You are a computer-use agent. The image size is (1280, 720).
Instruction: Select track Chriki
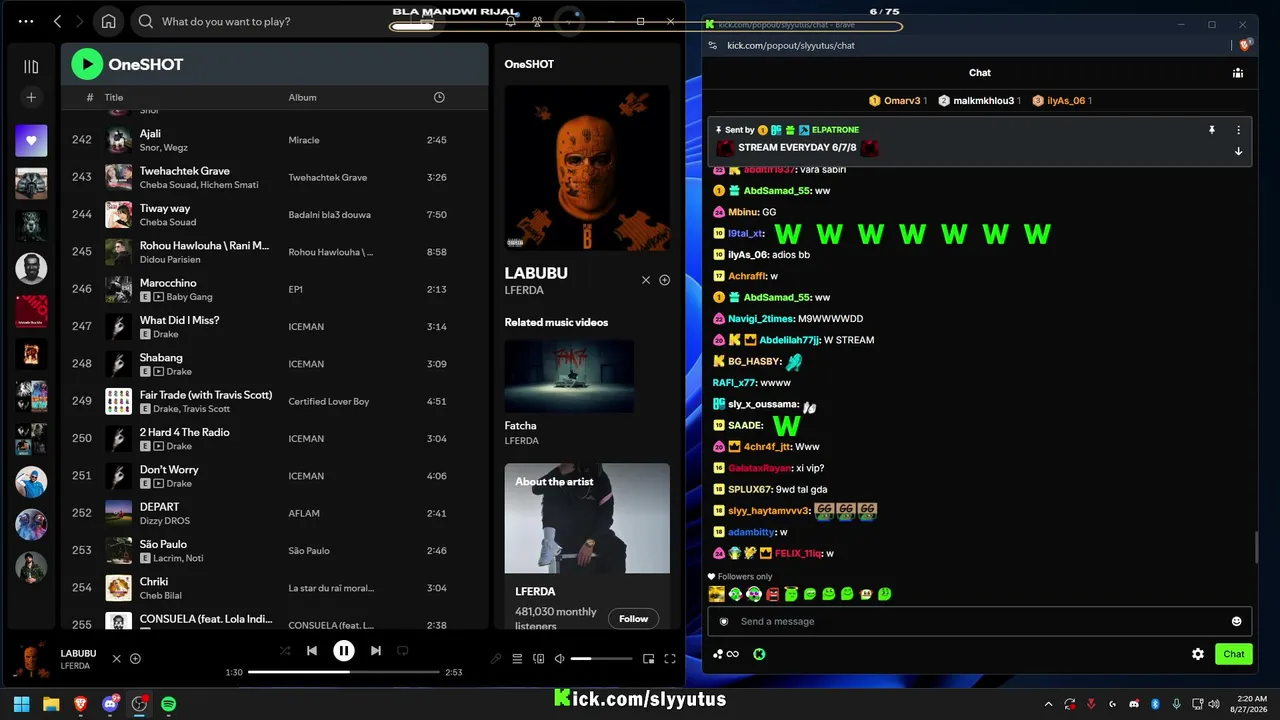click(x=154, y=581)
